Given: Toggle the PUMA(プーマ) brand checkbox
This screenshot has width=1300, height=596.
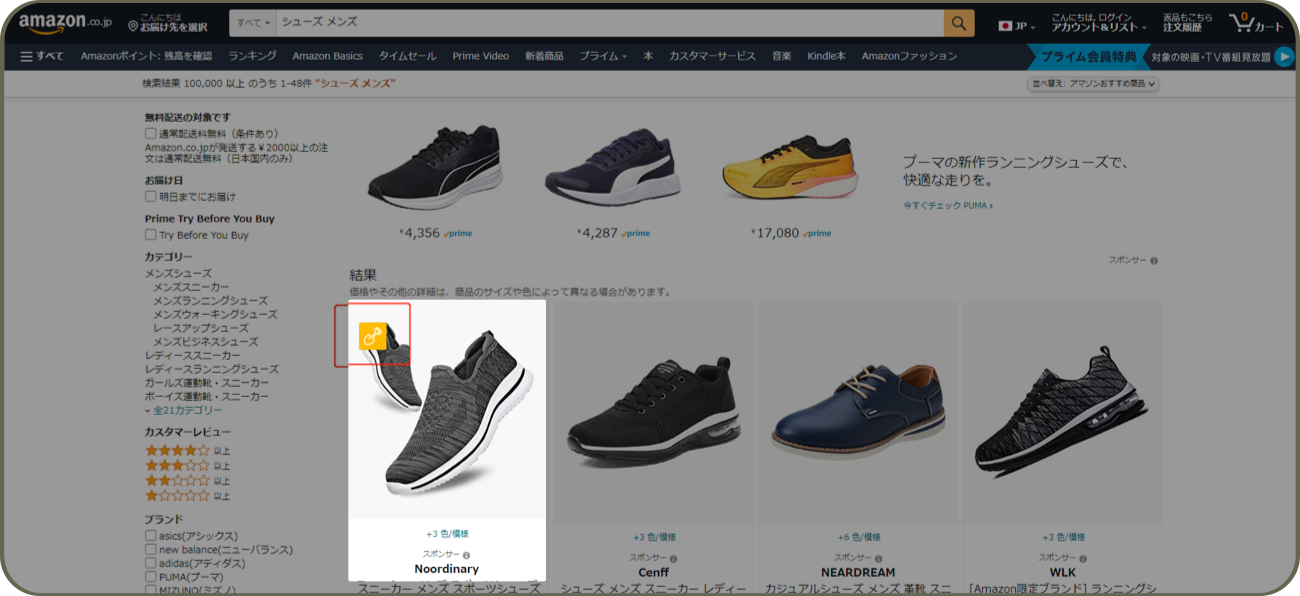Looking at the screenshot, I should pos(150,577).
